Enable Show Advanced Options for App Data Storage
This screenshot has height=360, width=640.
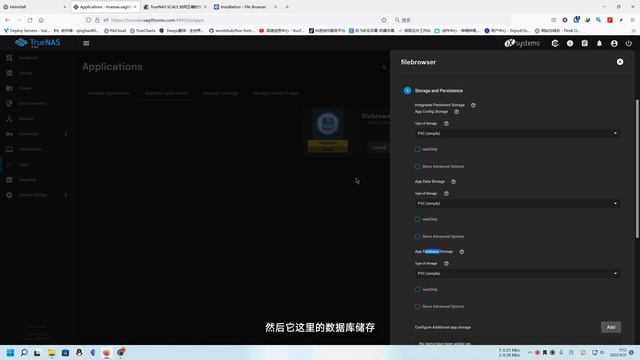point(417,236)
